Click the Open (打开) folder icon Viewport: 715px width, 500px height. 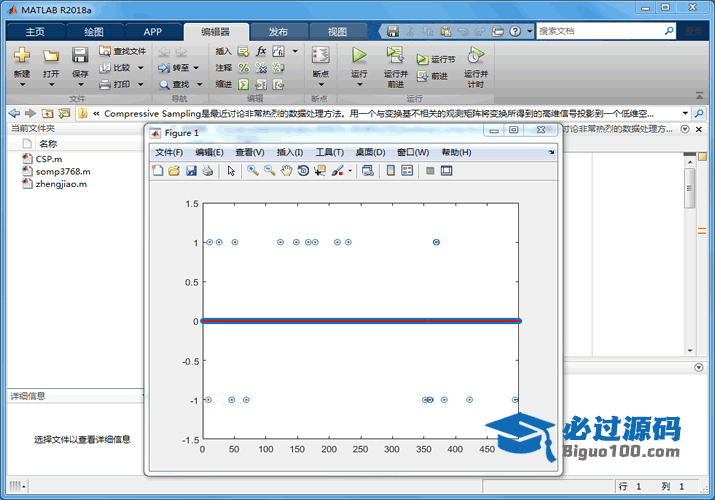pos(51,56)
